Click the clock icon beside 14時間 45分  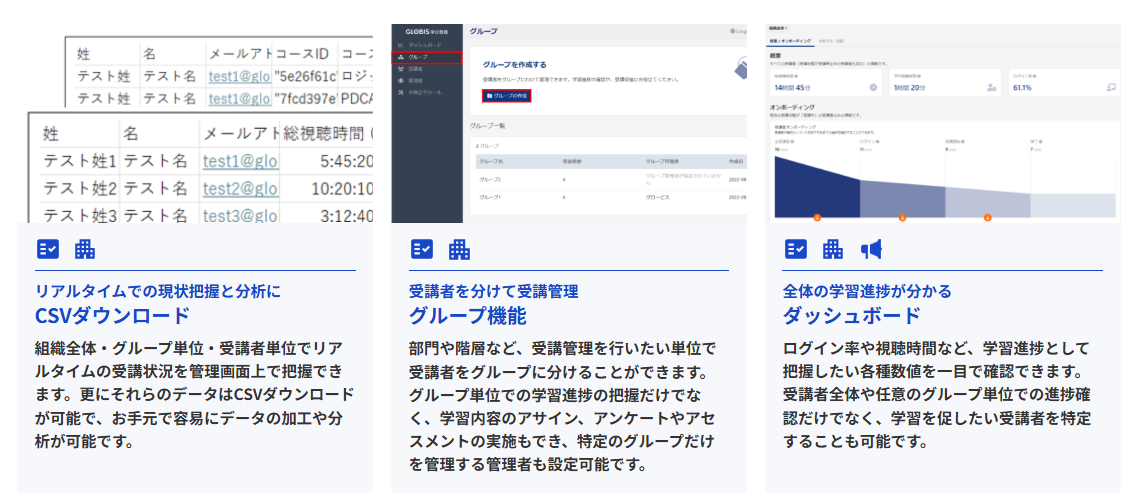pos(873,88)
